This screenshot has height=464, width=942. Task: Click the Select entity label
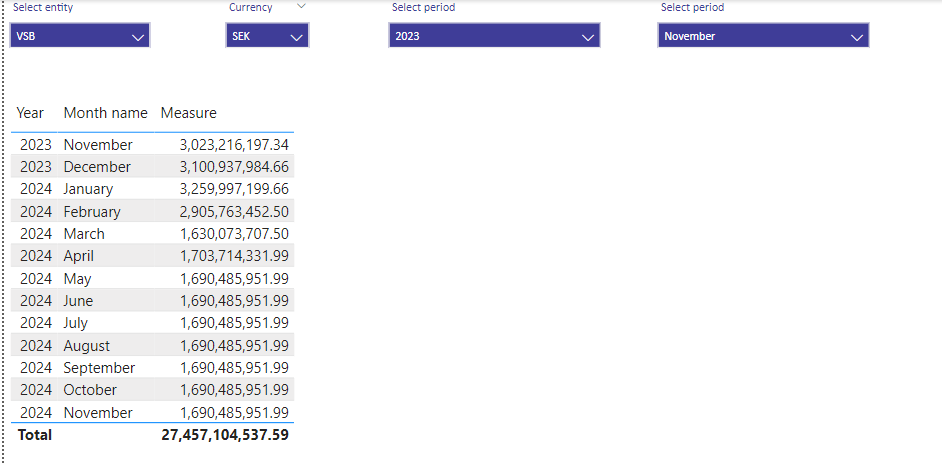(43, 8)
